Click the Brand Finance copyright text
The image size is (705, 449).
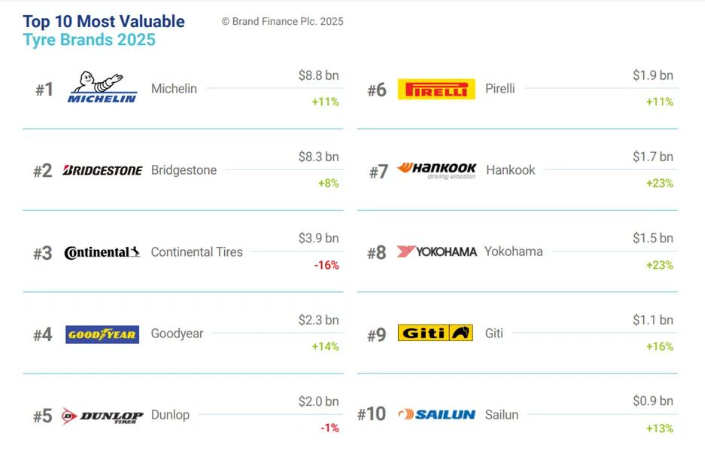coord(282,22)
